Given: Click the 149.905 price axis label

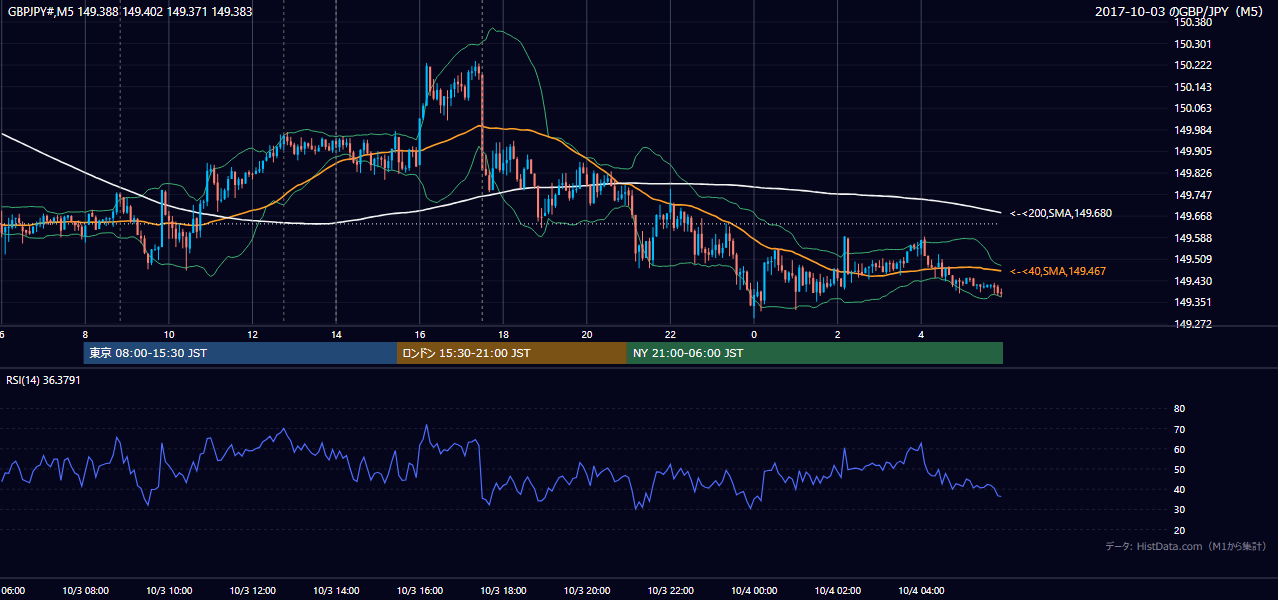Looking at the screenshot, I should click(1193, 152).
